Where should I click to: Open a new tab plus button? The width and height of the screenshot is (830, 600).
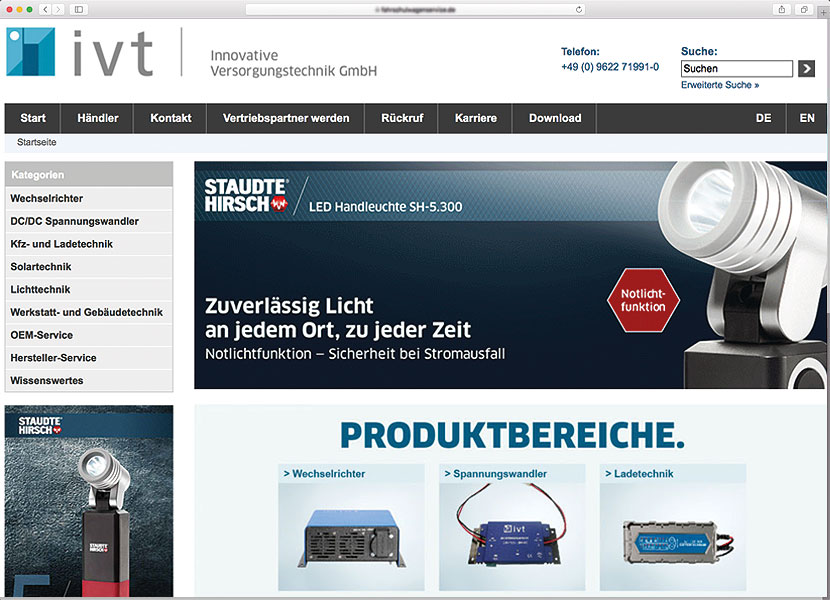(824, 13)
